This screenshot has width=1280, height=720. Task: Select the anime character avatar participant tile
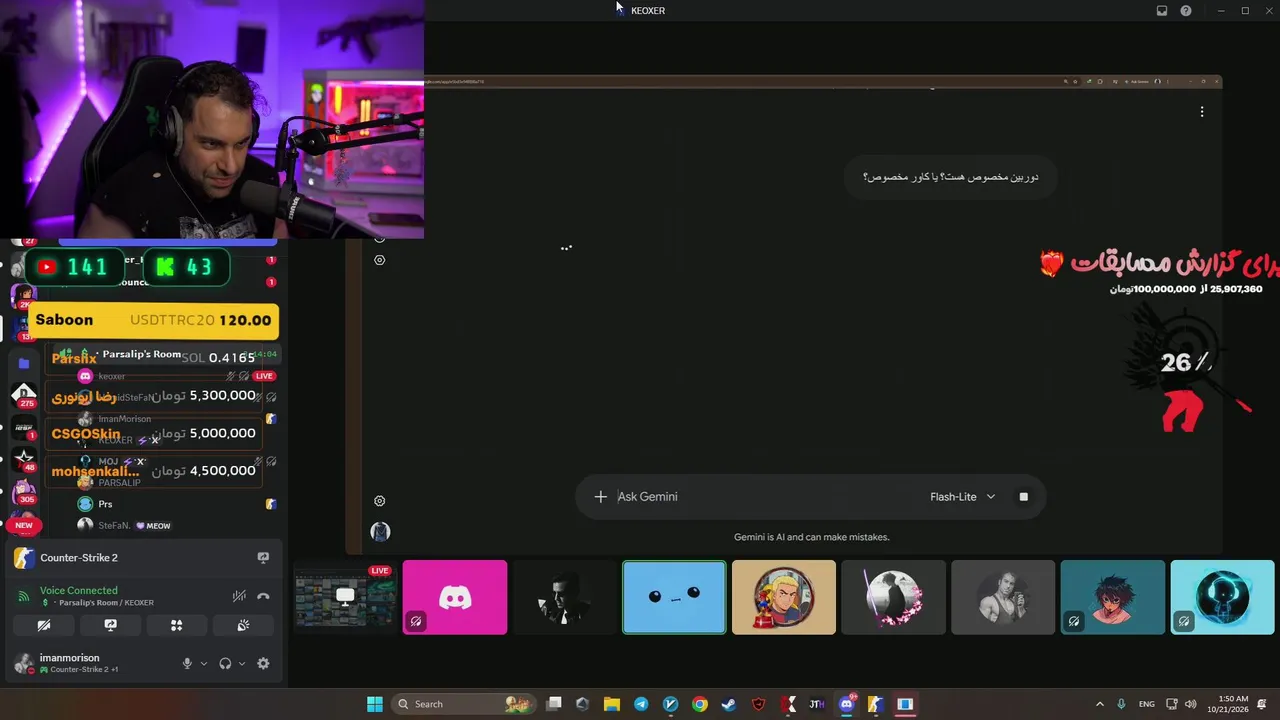coord(1113,597)
